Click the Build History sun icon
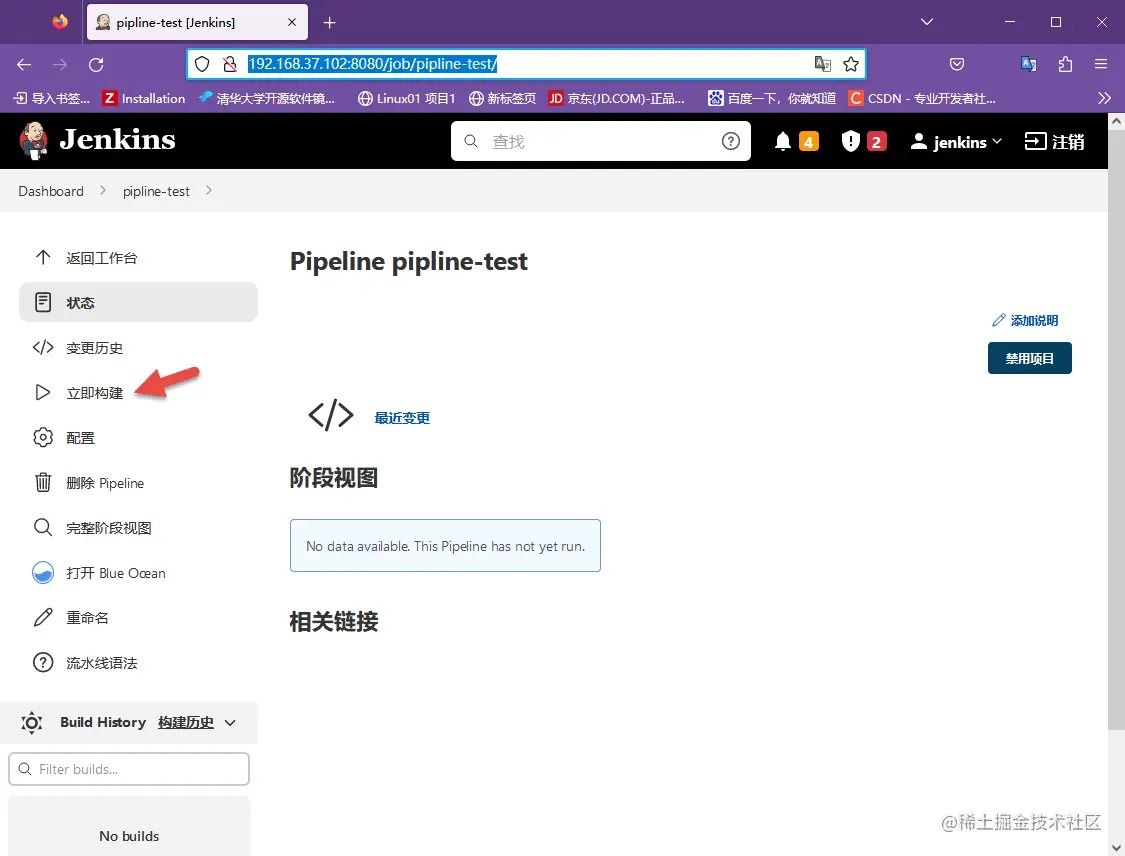Image resolution: width=1125 pixels, height=856 pixels. pyautogui.click(x=32, y=723)
